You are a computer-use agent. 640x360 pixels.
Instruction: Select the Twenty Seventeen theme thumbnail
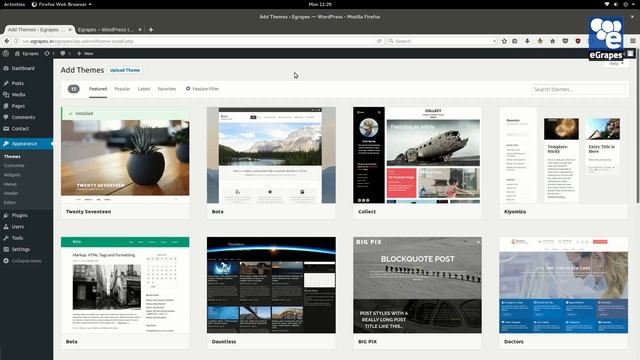tap(125, 155)
